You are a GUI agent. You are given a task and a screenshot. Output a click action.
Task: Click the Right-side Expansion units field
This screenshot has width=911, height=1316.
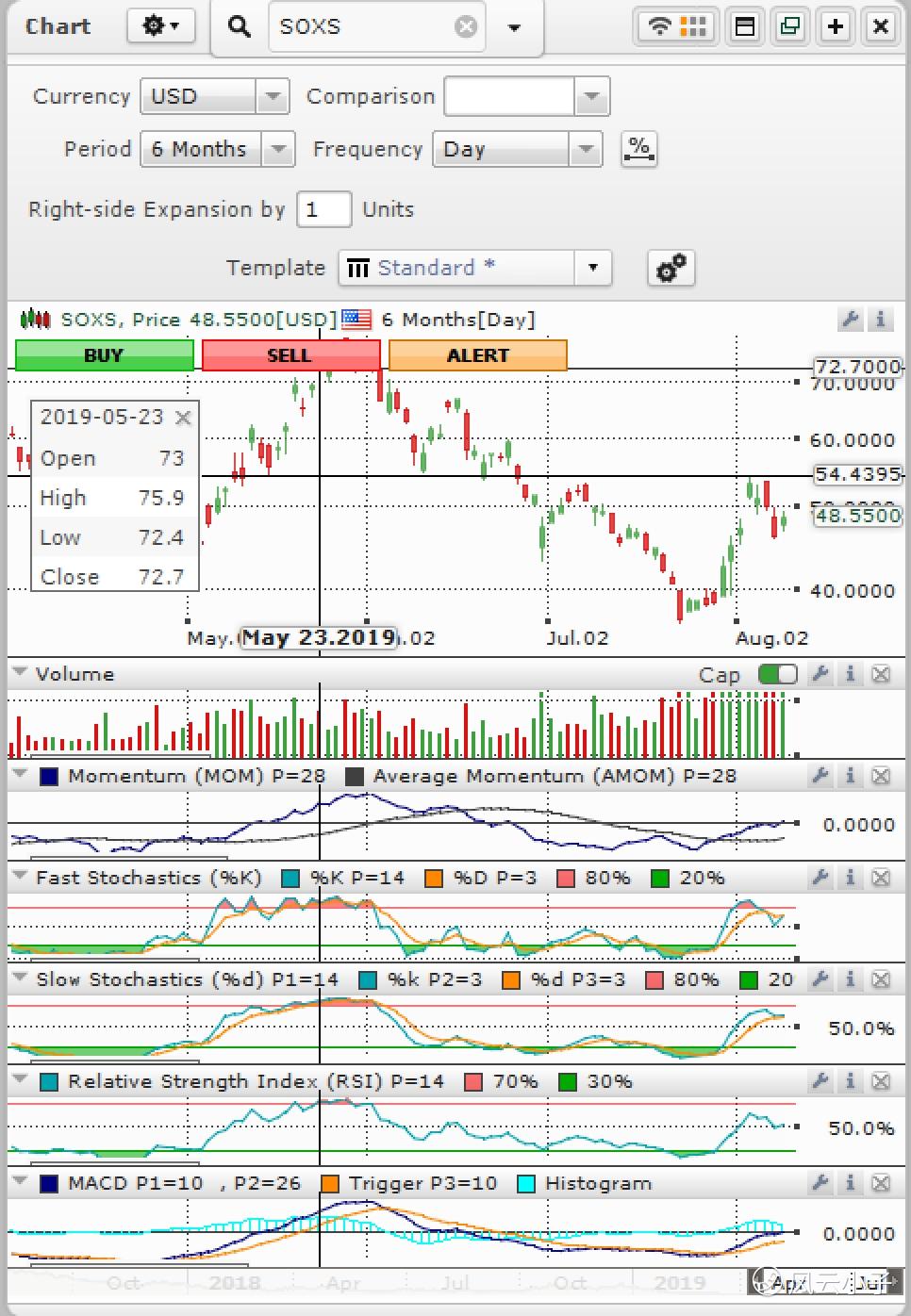coord(323,209)
